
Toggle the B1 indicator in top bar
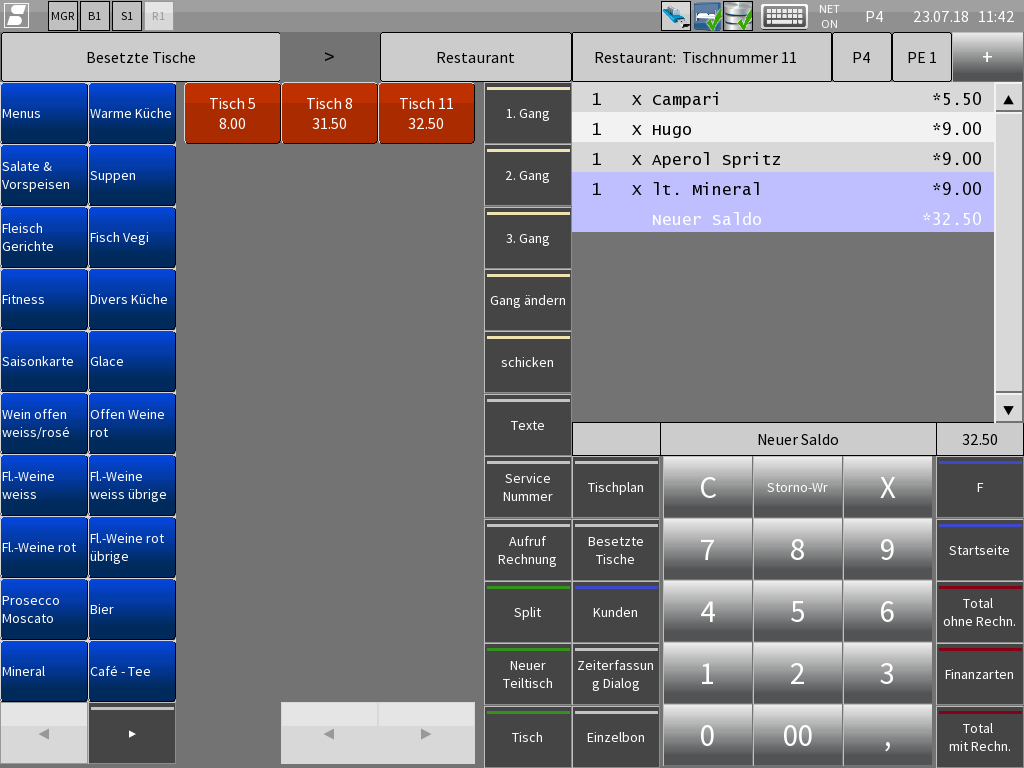[x=94, y=16]
